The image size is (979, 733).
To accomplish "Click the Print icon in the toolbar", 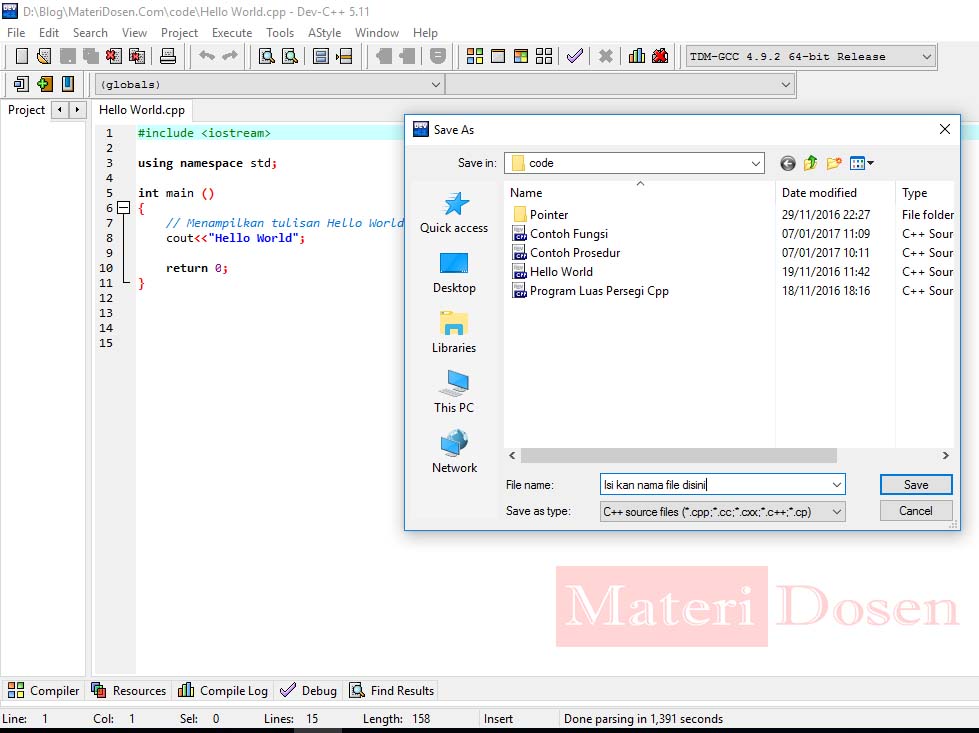I will (x=168, y=57).
